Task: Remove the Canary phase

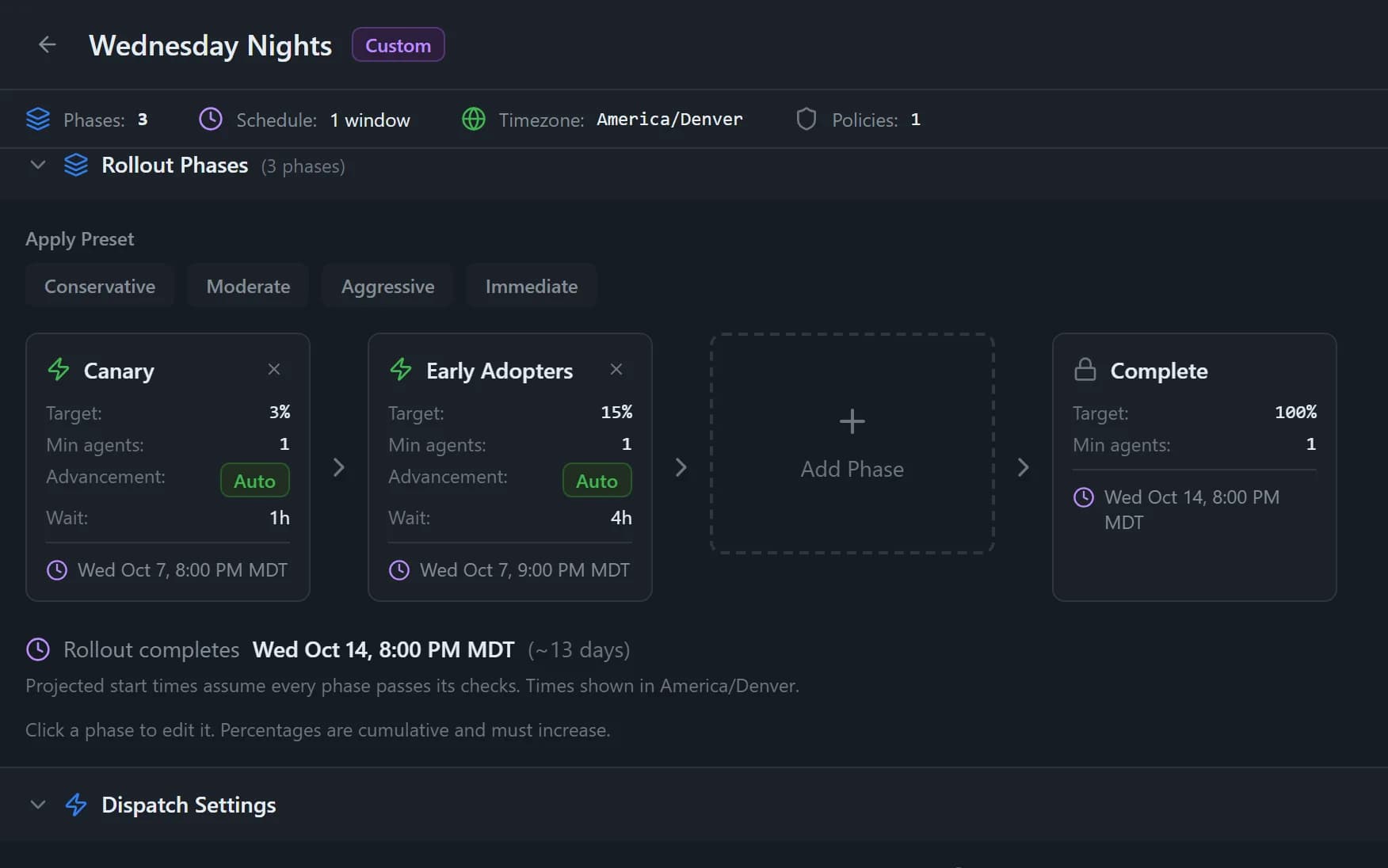Action: click(274, 369)
